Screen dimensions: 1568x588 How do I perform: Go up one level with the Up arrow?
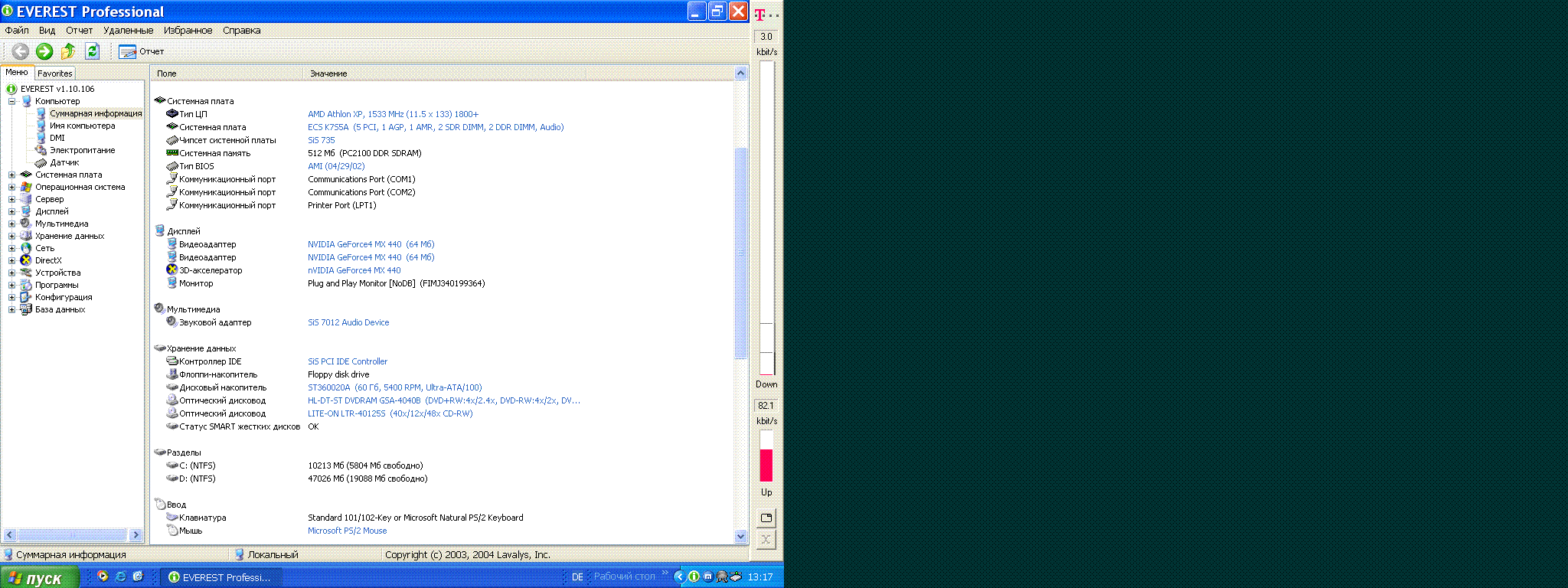(x=68, y=51)
